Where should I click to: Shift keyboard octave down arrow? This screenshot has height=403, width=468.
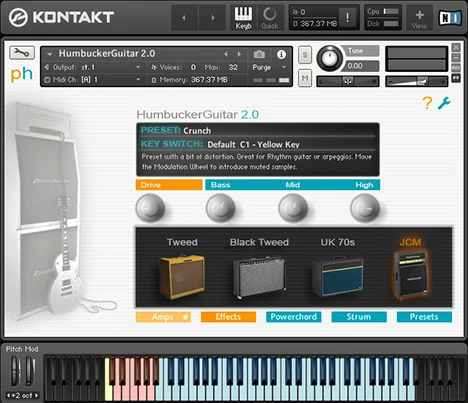(8, 396)
